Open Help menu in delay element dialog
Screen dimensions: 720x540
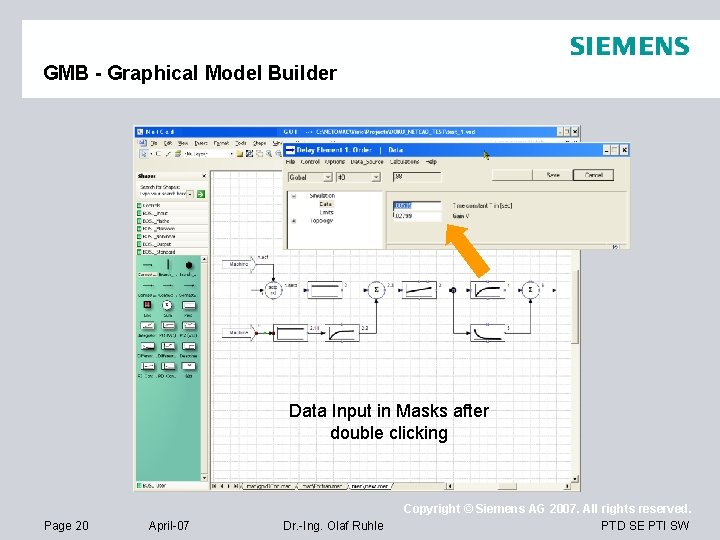[431, 162]
